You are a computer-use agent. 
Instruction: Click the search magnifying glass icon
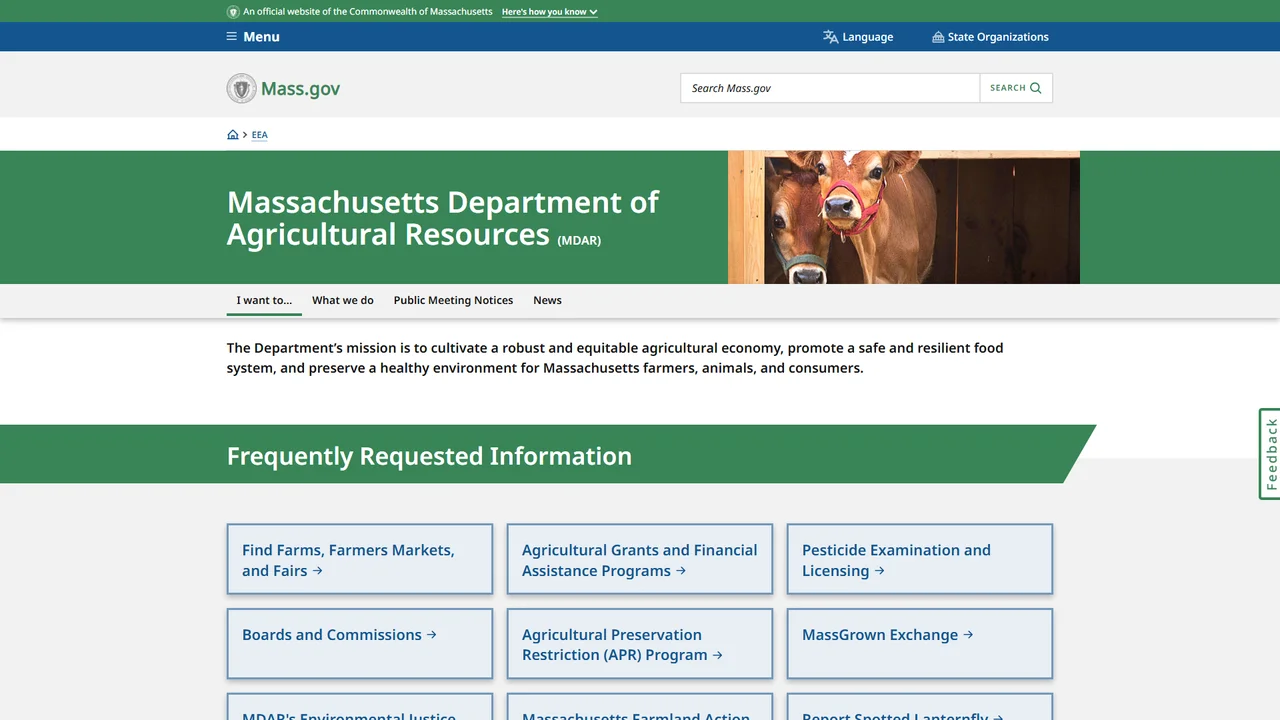[x=1036, y=88]
